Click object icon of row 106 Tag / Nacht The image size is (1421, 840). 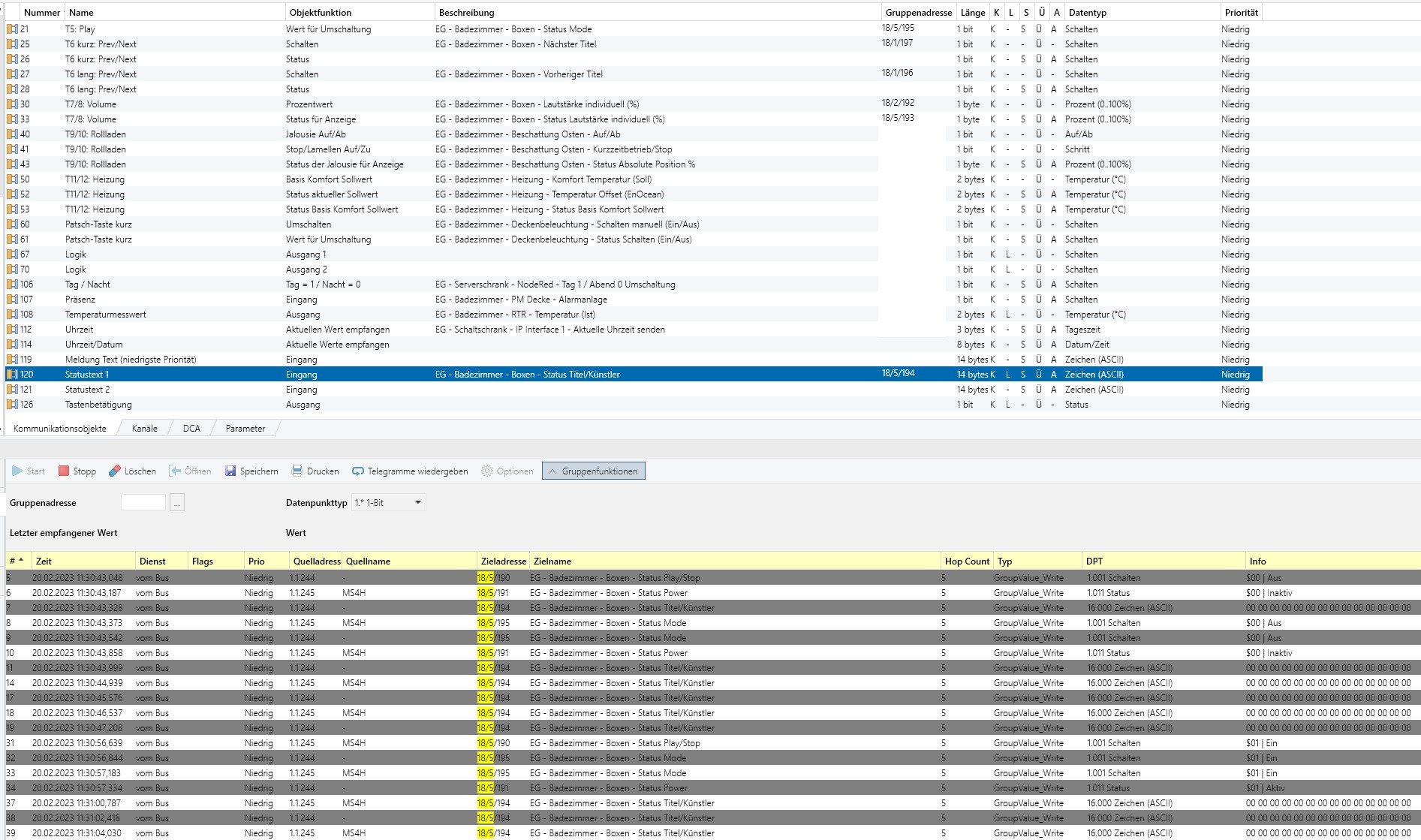[x=12, y=285]
